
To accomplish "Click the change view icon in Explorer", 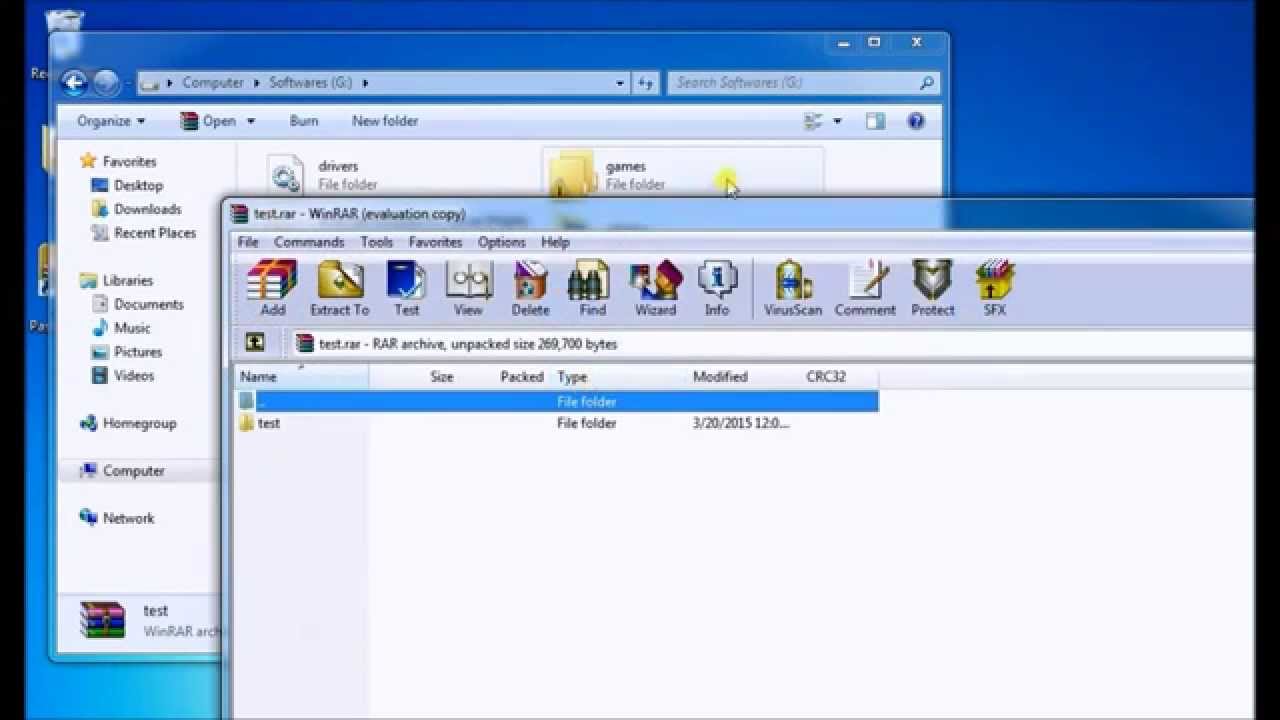I will pyautogui.click(x=814, y=121).
